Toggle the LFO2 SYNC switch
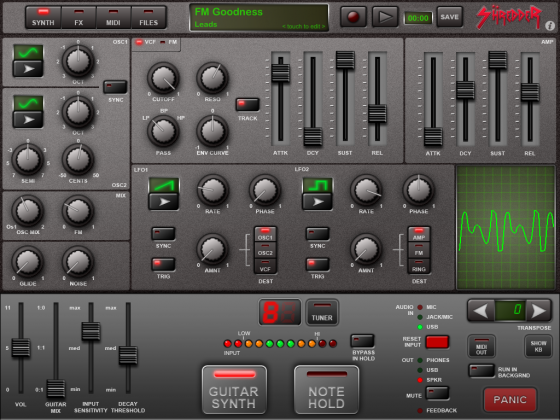 [318, 234]
